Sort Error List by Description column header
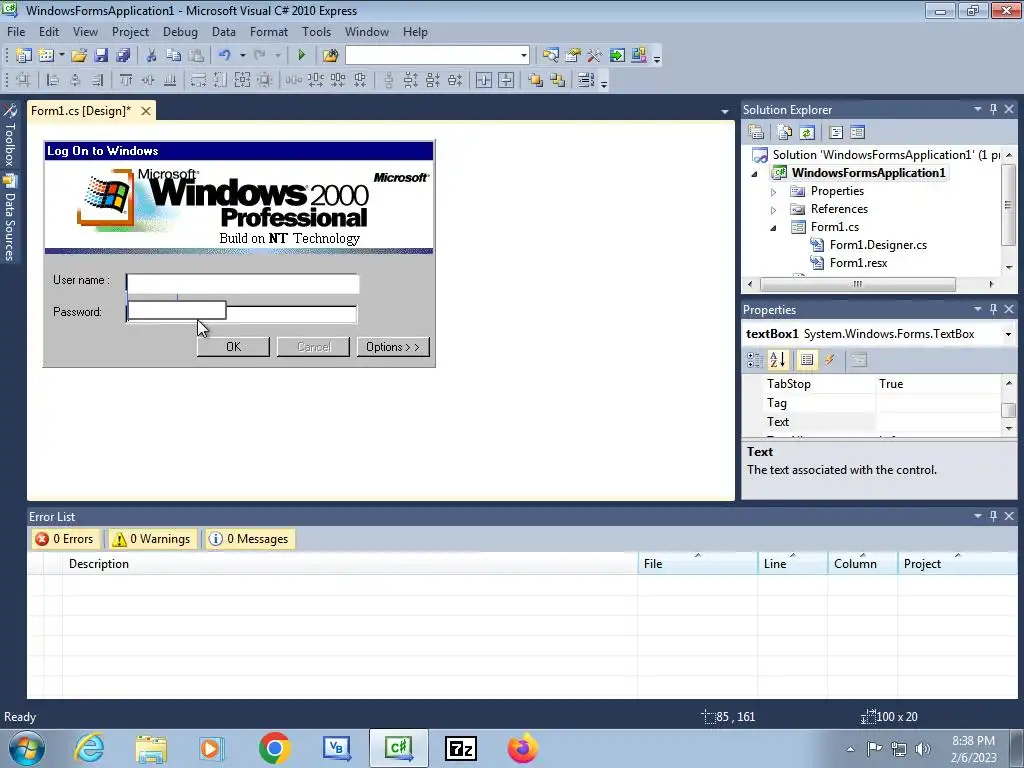1024x768 pixels. [350, 564]
